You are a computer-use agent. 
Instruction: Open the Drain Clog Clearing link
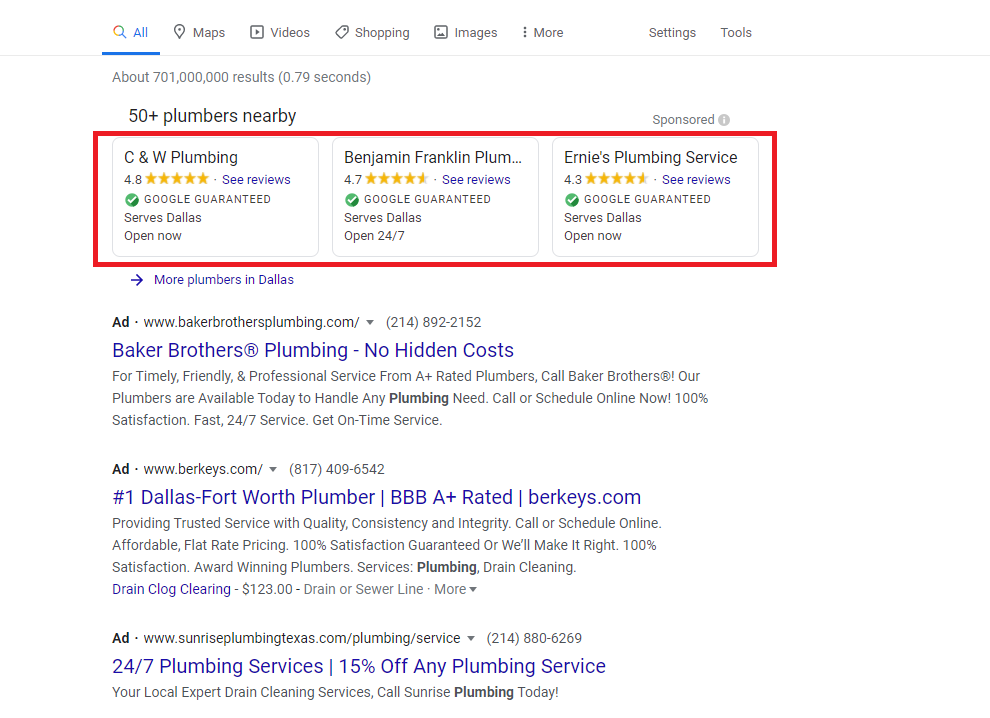coord(171,589)
